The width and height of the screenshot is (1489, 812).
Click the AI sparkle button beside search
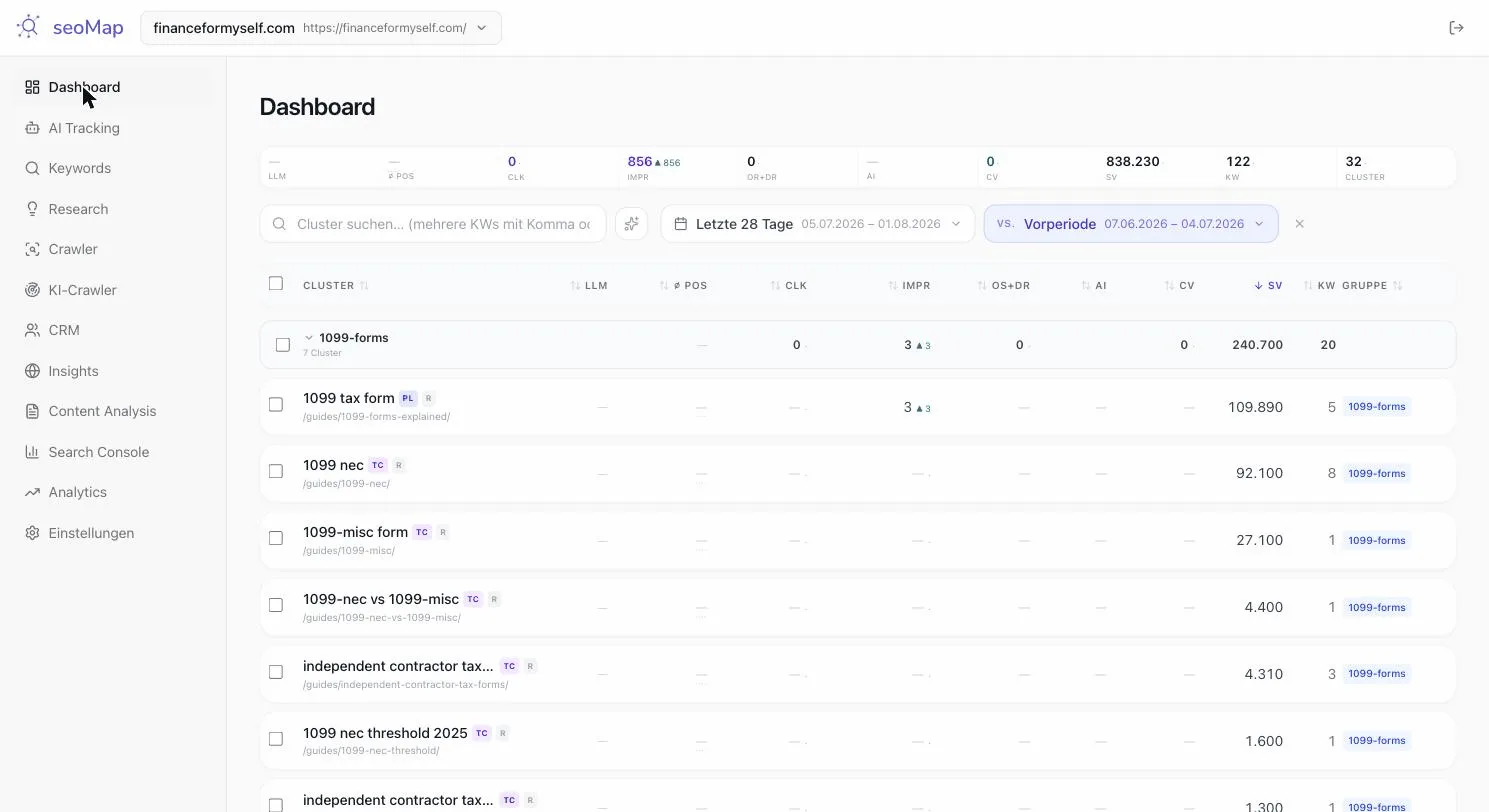click(631, 224)
